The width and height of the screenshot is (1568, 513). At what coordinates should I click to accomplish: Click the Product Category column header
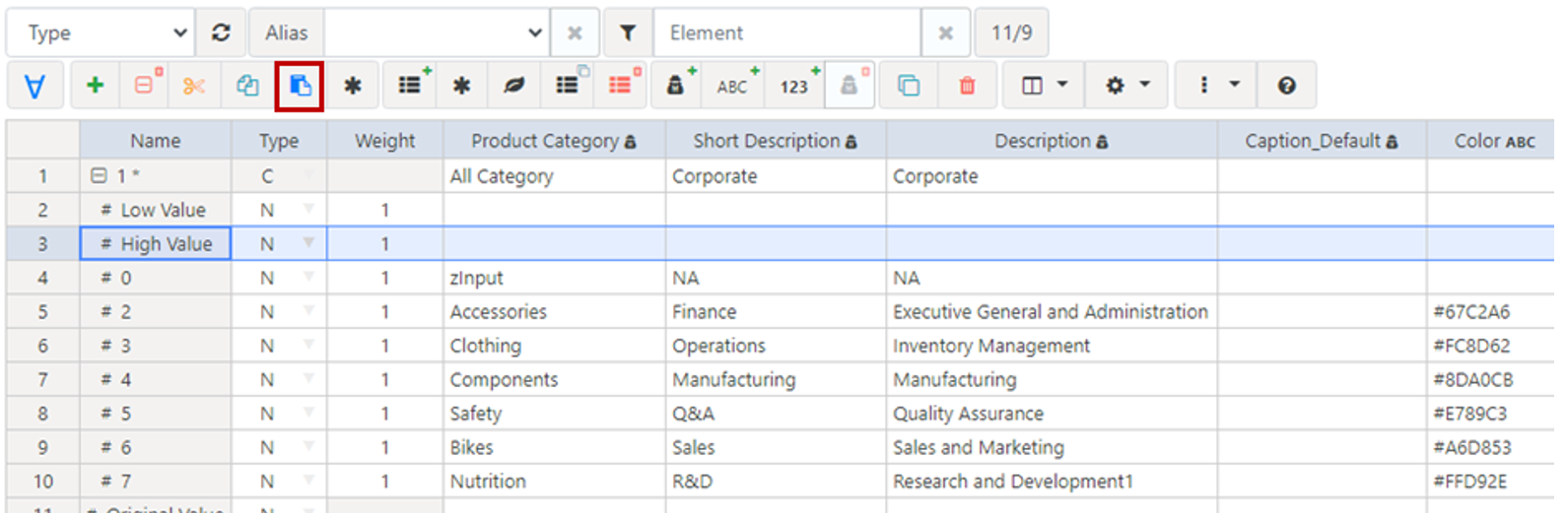pyautogui.click(x=554, y=141)
